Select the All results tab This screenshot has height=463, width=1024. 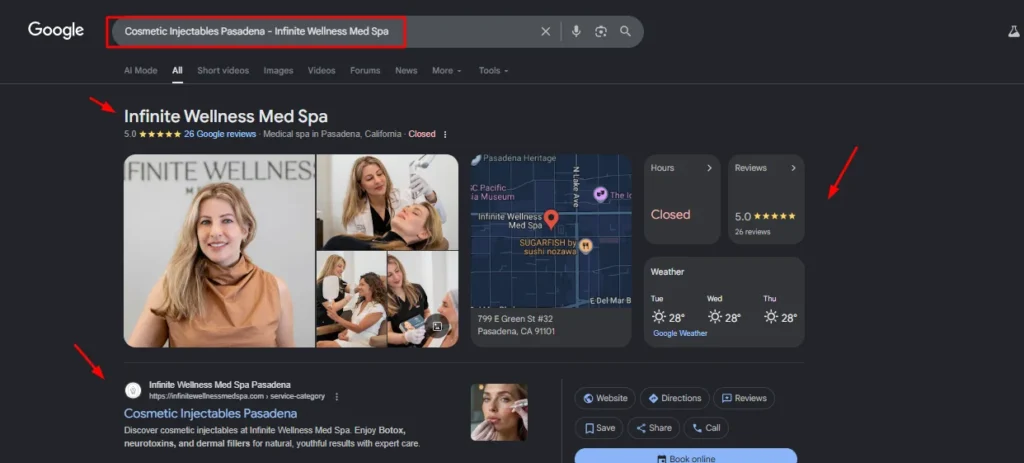[x=178, y=71]
